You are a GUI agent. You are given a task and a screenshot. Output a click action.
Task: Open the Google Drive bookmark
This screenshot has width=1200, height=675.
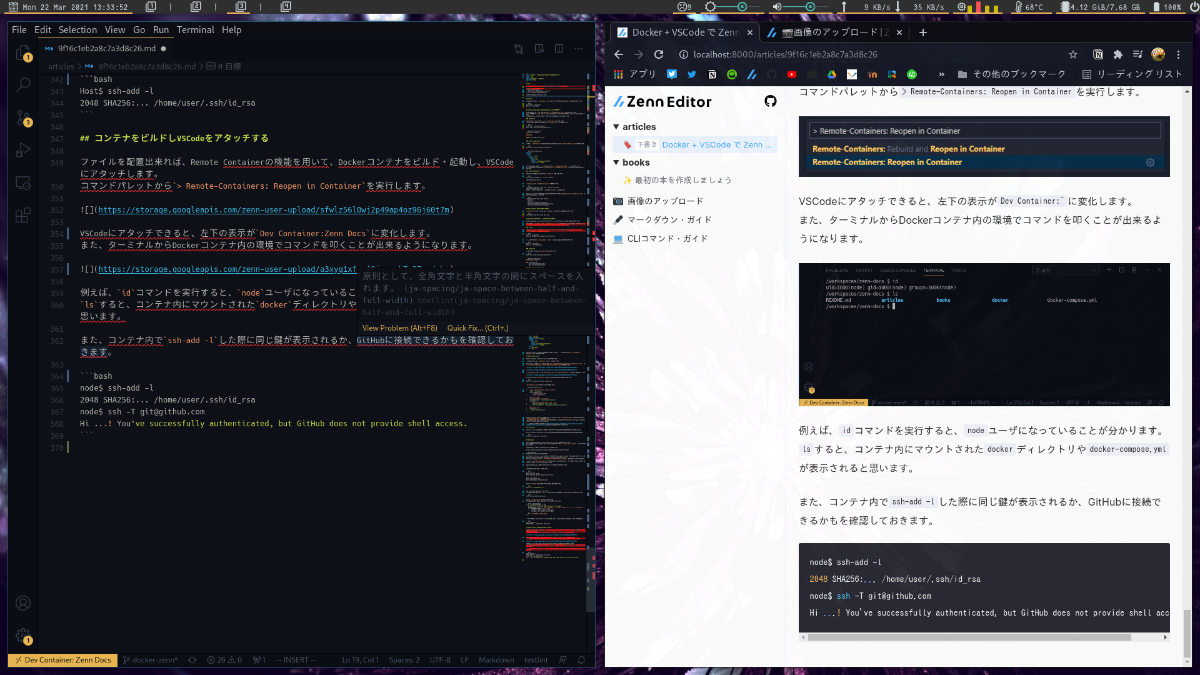(x=832, y=74)
